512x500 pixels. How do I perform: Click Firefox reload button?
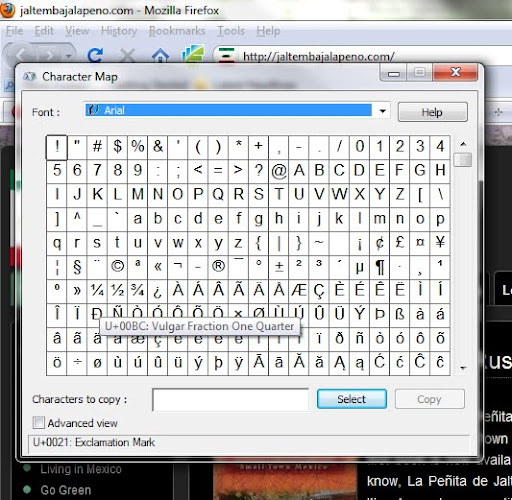(95, 55)
